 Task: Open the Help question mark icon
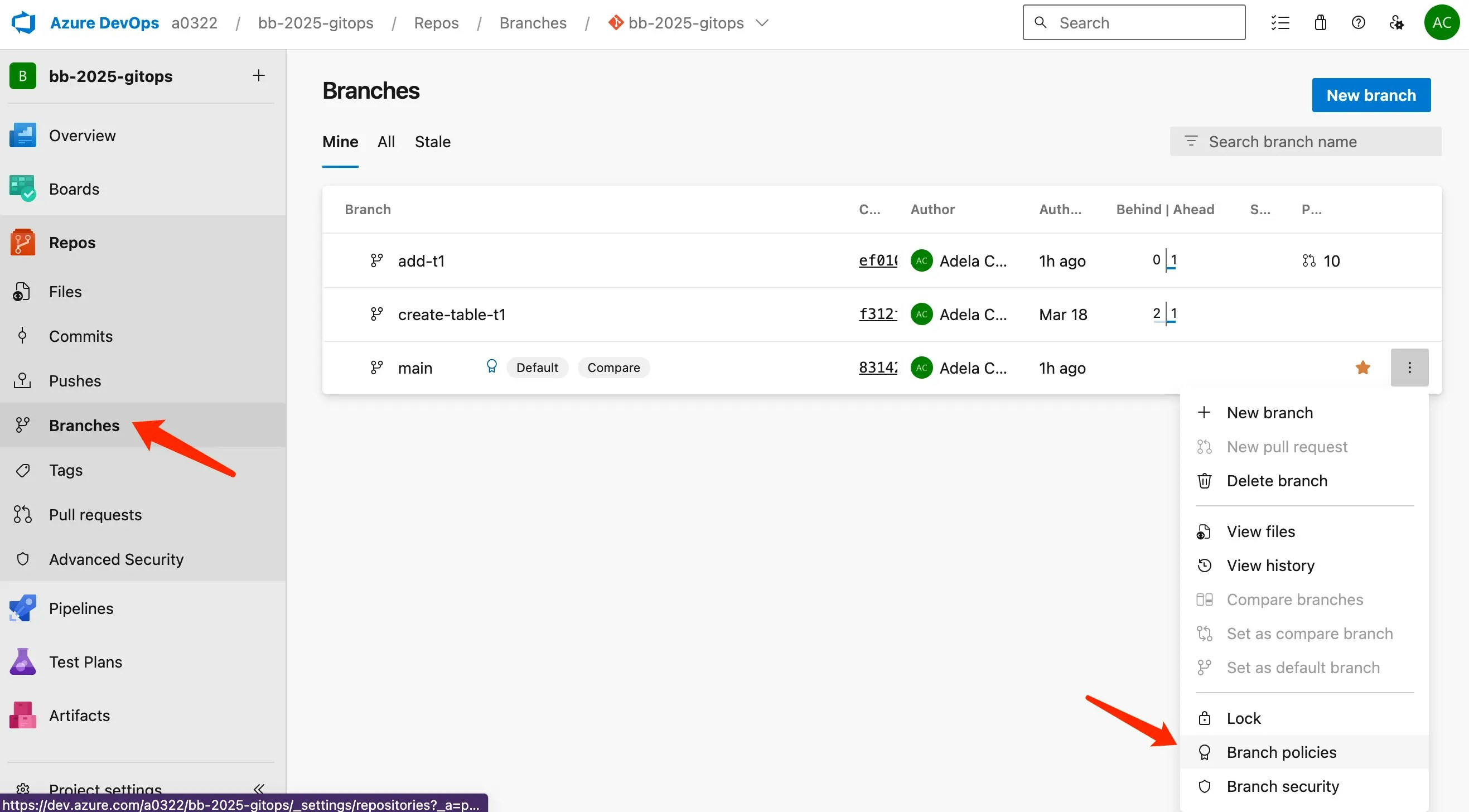pyautogui.click(x=1359, y=22)
